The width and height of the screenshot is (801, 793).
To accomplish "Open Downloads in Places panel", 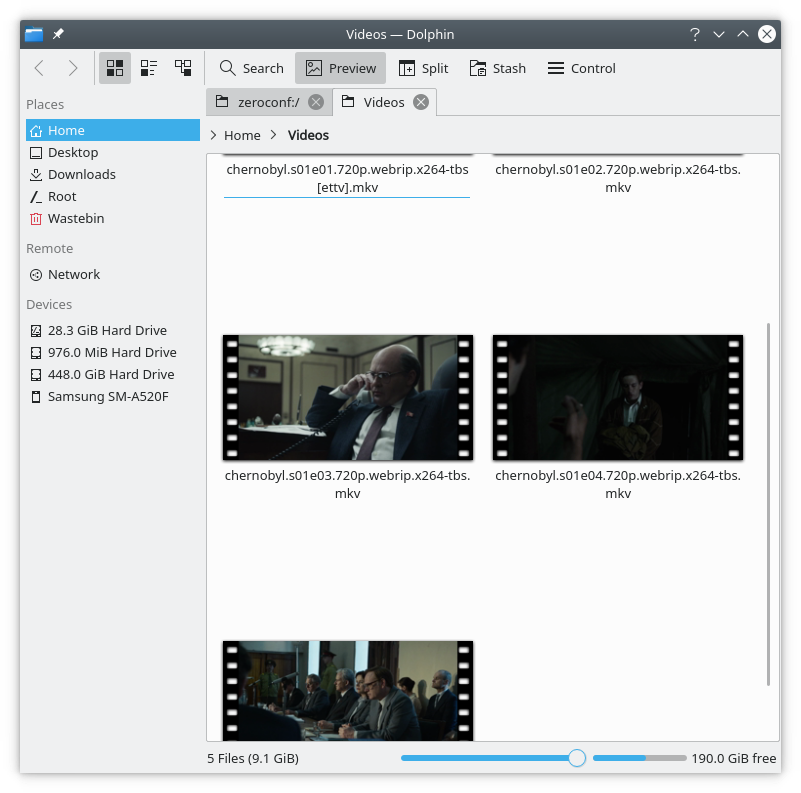I will [x=81, y=174].
